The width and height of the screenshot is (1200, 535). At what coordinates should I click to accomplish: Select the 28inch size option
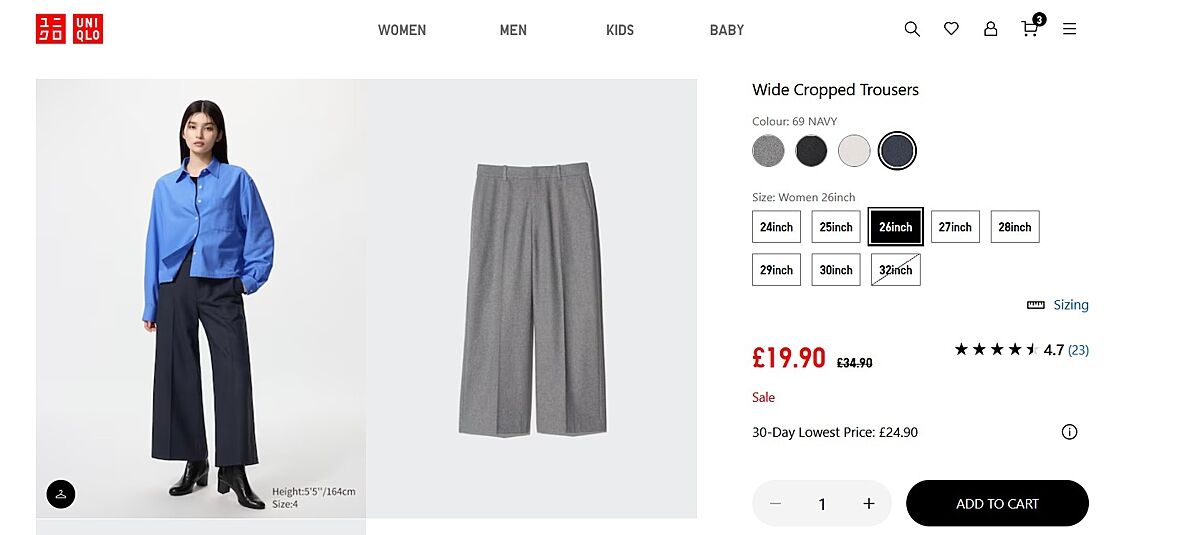tap(1014, 227)
